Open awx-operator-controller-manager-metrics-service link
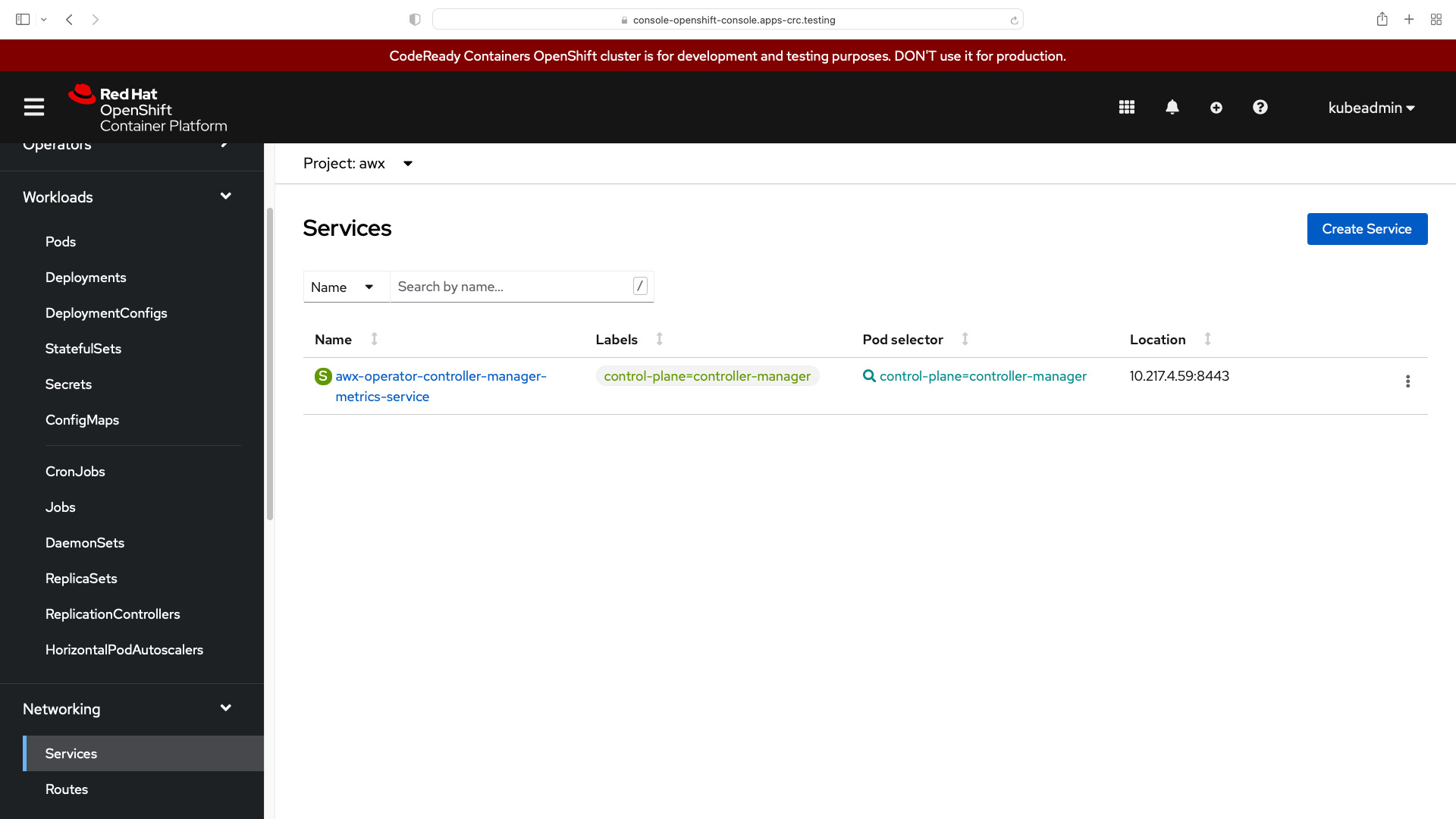The height and width of the screenshot is (819, 1456). click(441, 385)
